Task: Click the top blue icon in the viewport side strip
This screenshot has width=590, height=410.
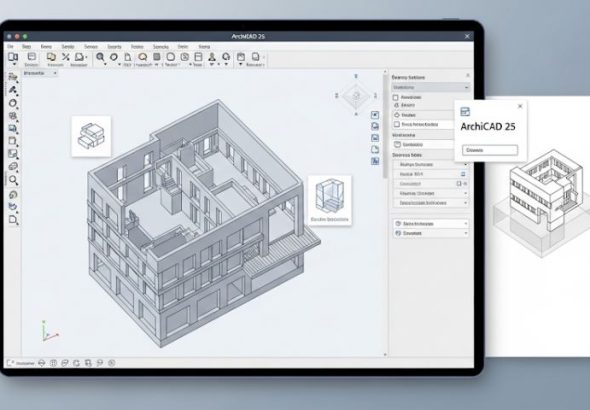Action: click(x=375, y=115)
